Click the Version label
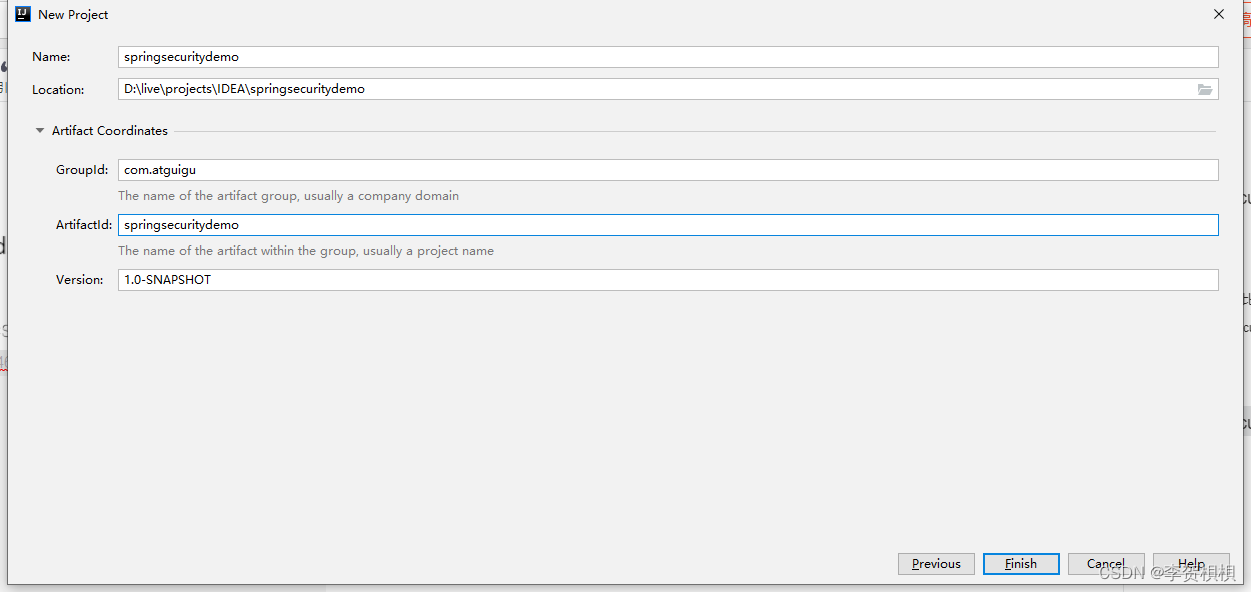 click(x=80, y=280)
